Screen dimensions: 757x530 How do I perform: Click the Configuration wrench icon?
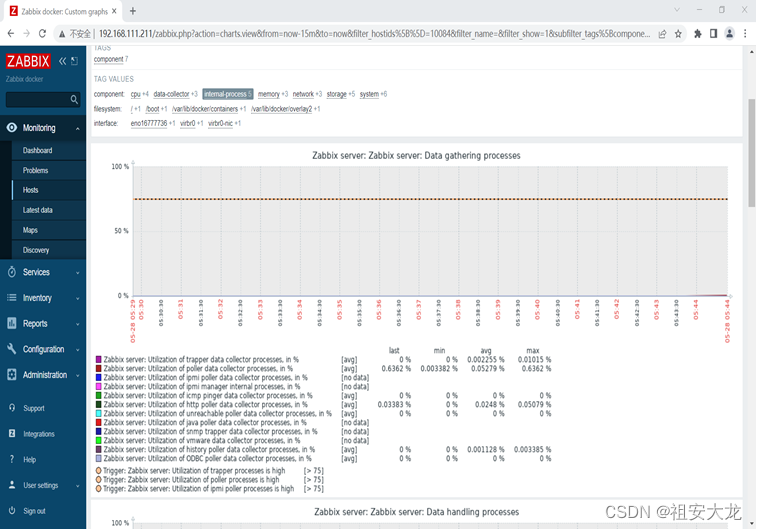coord(12,349)
